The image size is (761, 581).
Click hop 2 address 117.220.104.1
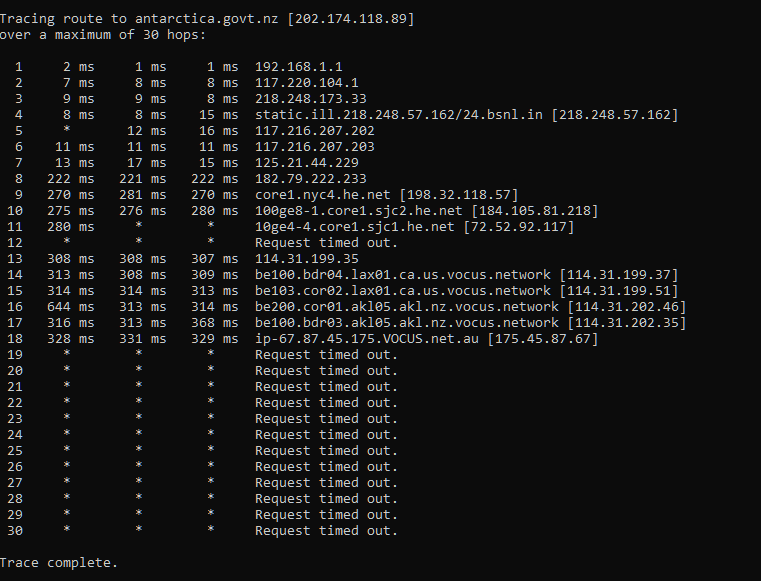pyautogui.click(x=307, y=83)
